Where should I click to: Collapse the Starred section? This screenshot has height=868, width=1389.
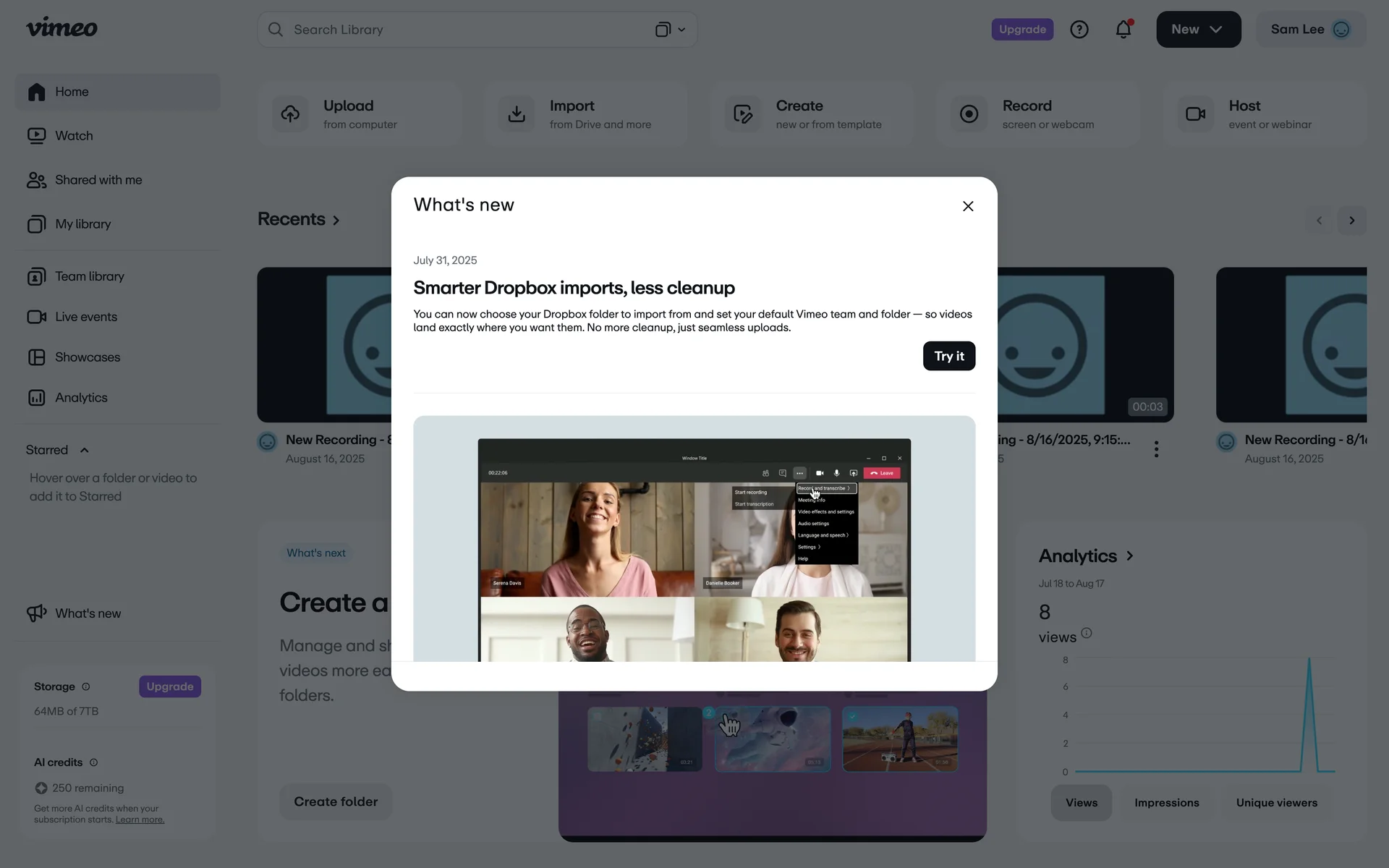pyautogui.click(x=85, y=450)
